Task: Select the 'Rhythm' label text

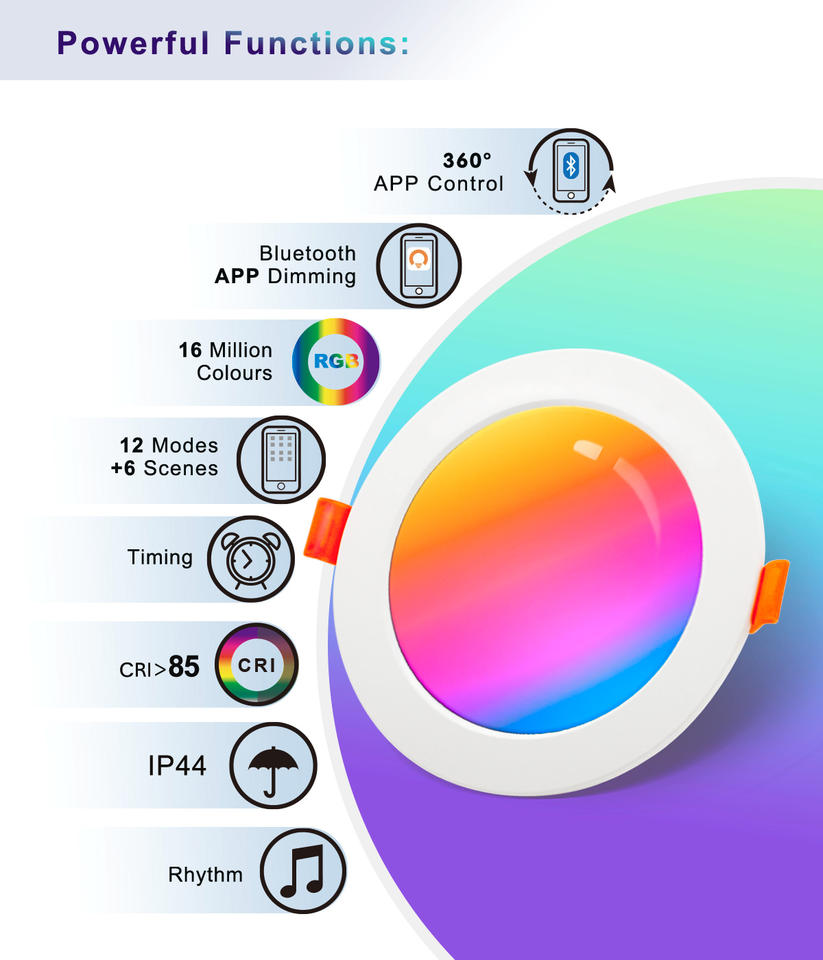Action: [205, 874]
